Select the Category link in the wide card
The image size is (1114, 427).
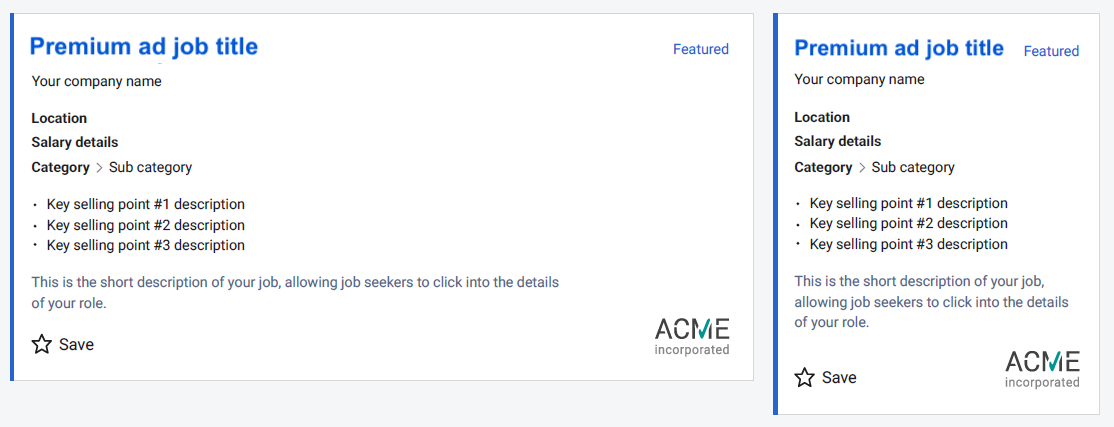tap(60, 167)
